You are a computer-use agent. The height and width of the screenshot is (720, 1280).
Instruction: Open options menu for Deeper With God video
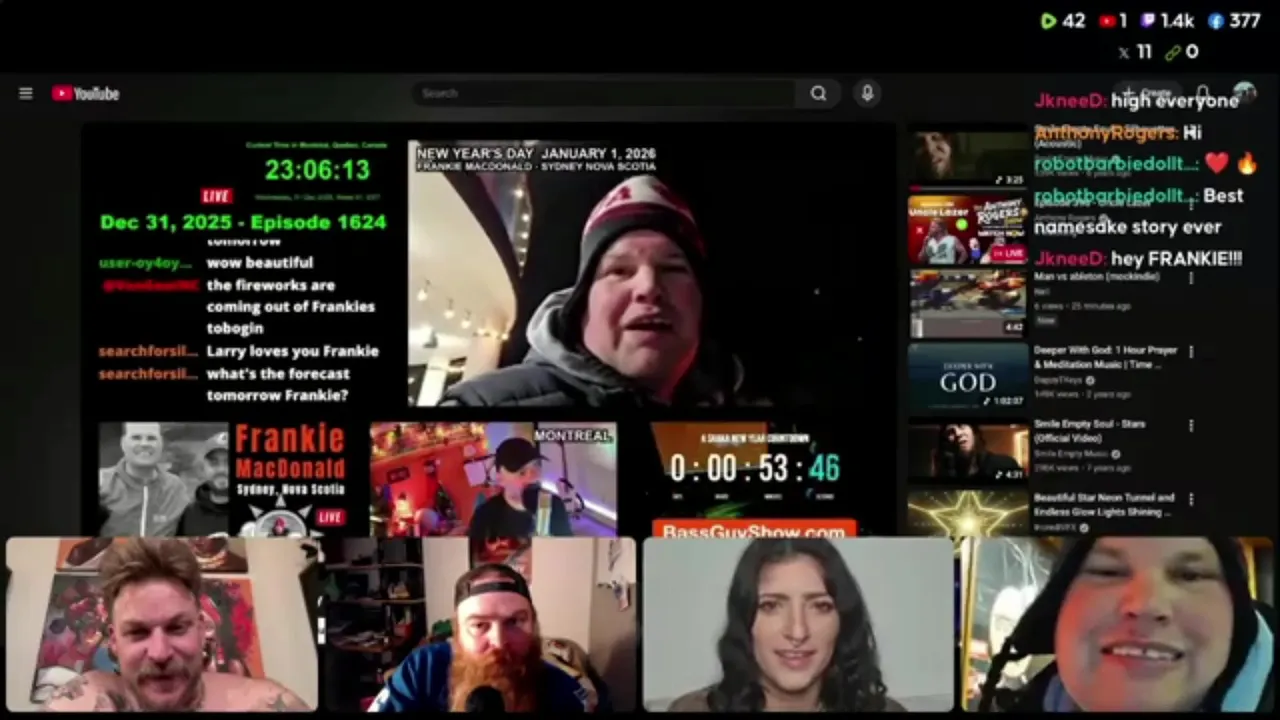point(1191,352)
